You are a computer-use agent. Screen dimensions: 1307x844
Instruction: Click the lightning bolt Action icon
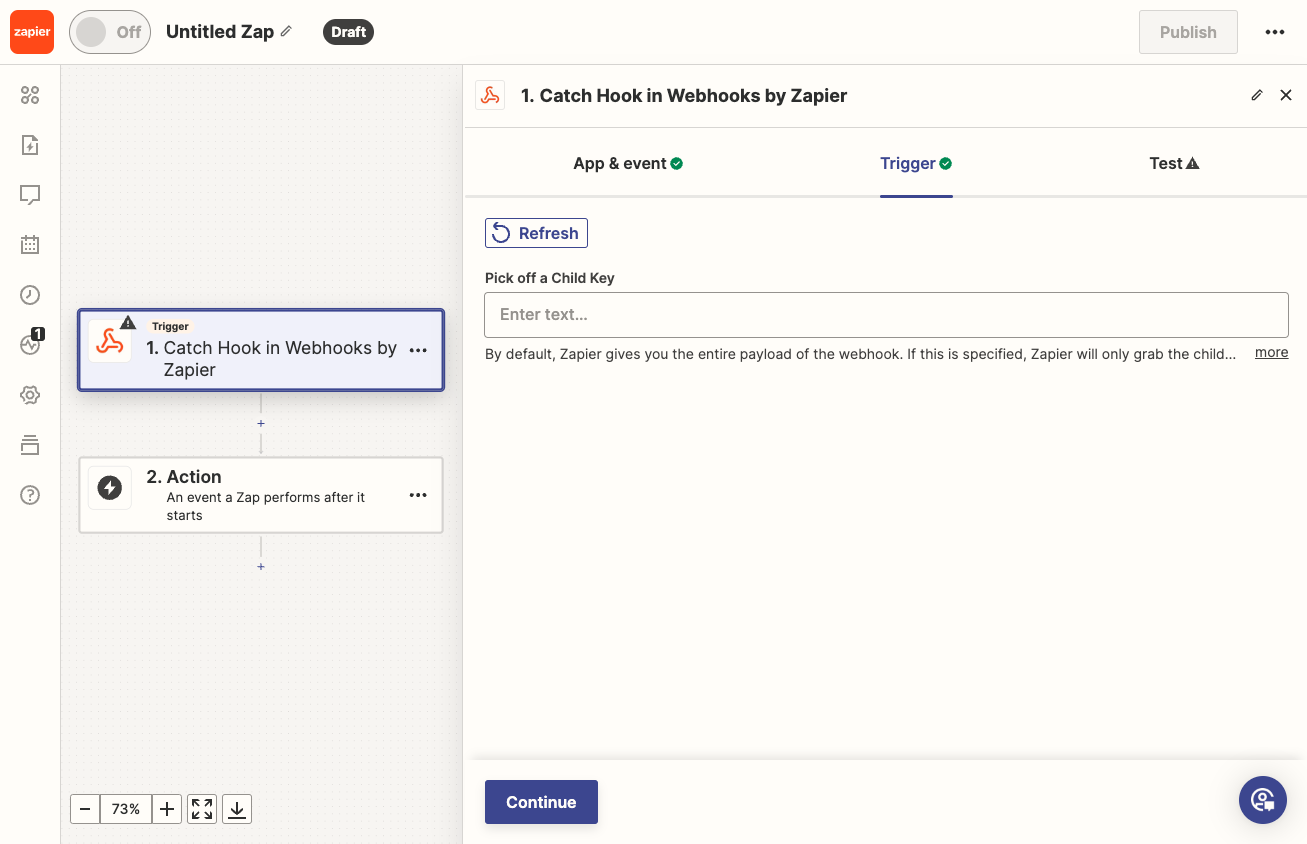coord(110,488)
